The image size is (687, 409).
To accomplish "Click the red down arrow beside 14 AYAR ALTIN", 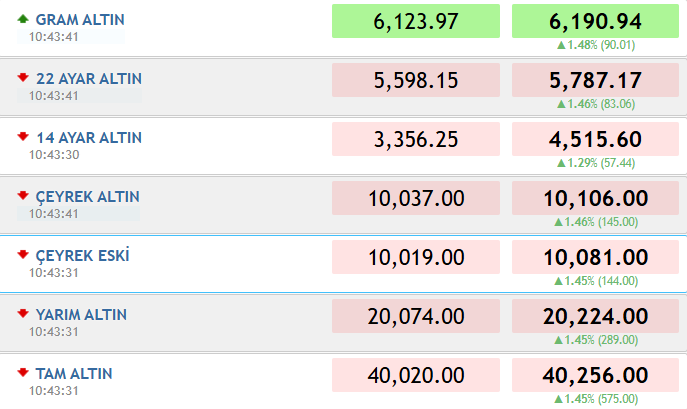I will [x=23, y=137].
